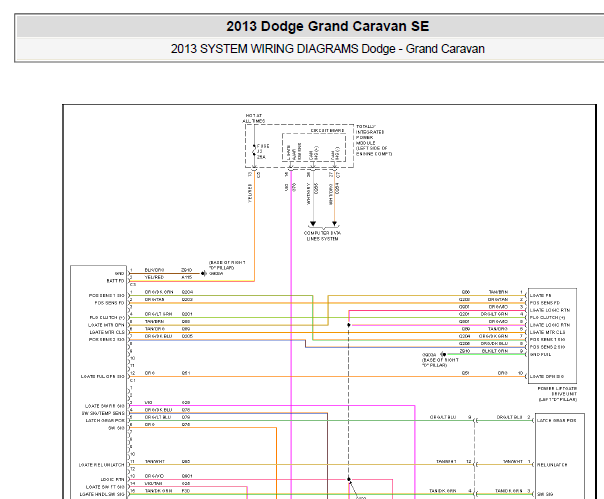This screenshot has width=604, height=499.
Task: Select the "C3" connector label
Action: [133, 284]
